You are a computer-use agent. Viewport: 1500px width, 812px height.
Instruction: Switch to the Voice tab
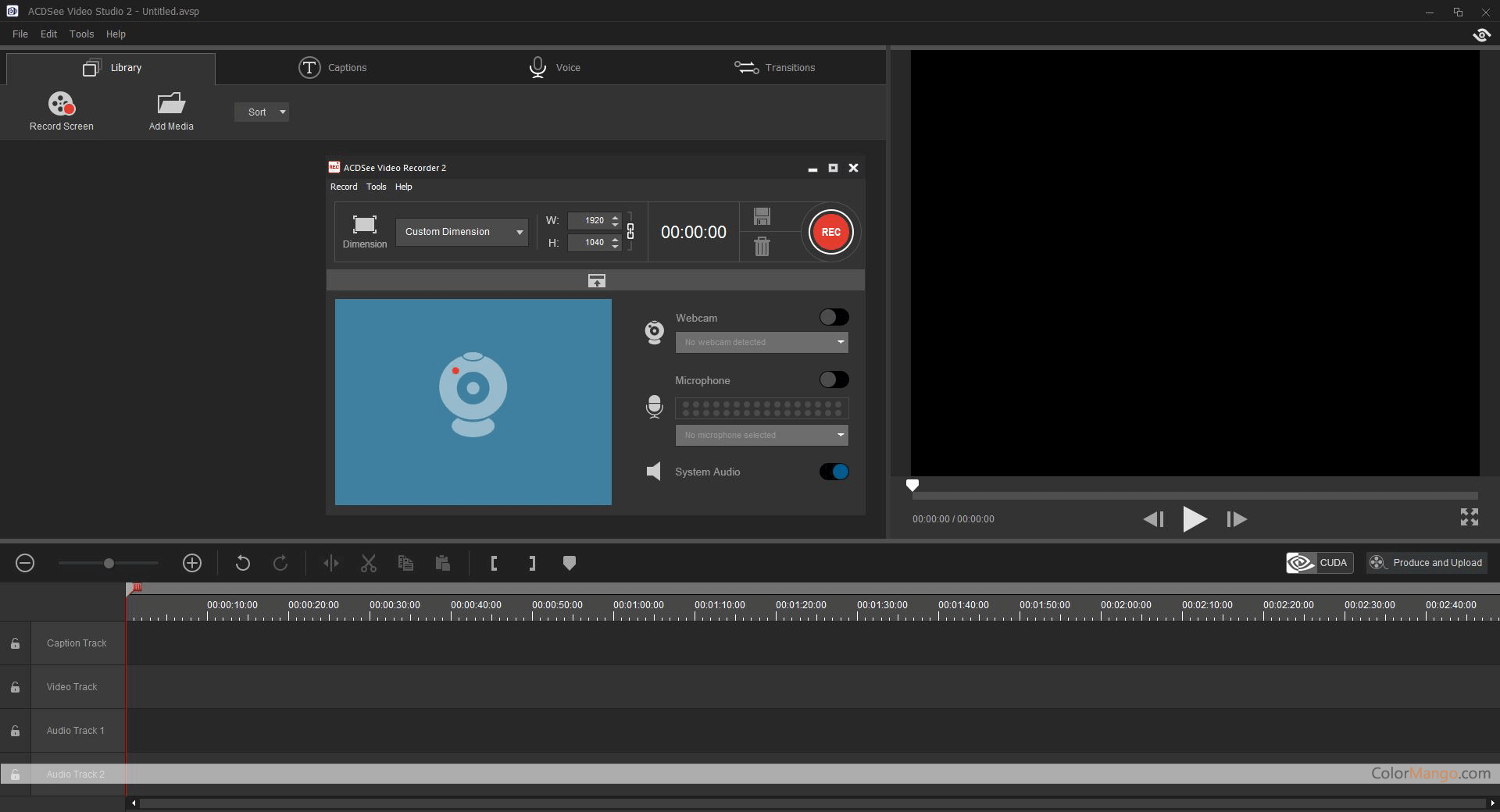(555, 68)
